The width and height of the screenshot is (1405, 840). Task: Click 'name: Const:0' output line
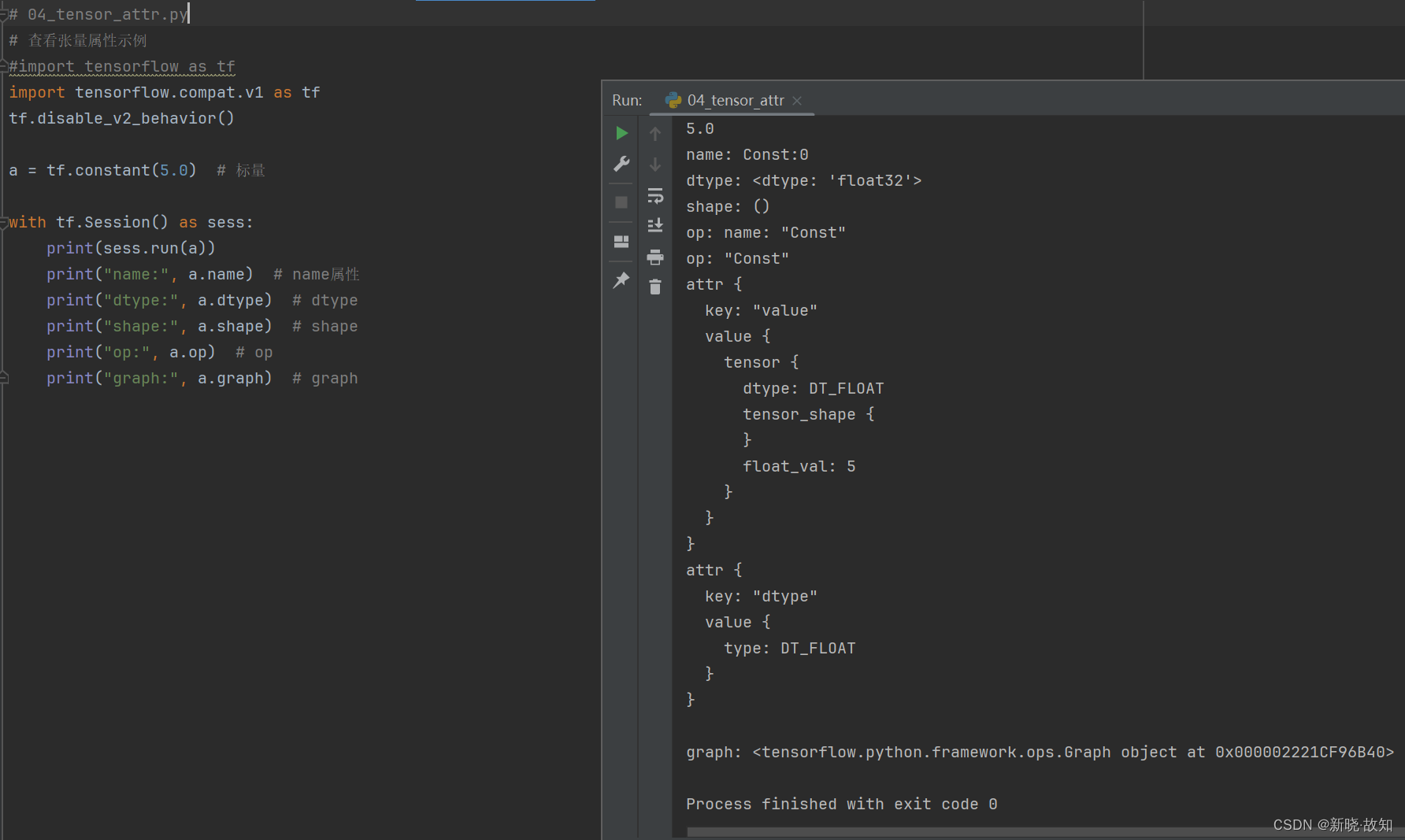(x=747, y=154)
